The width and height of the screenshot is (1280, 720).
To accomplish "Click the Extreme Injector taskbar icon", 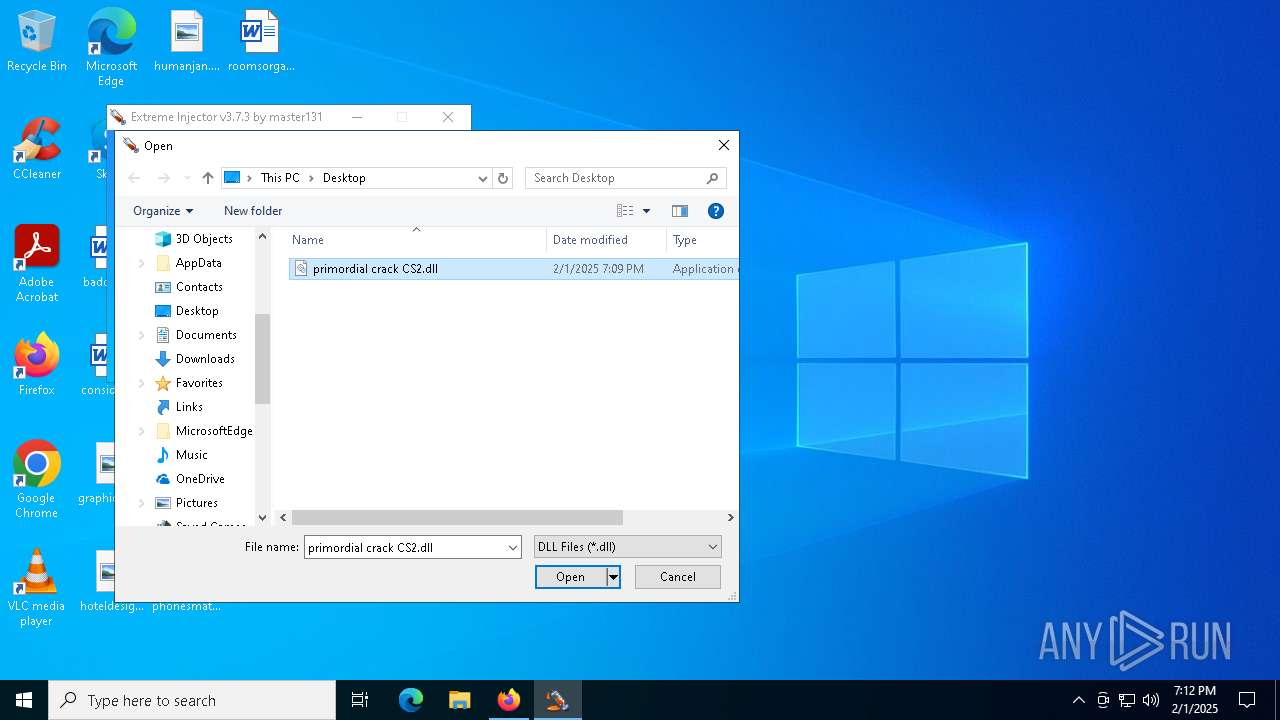I will tap(558, 700).
